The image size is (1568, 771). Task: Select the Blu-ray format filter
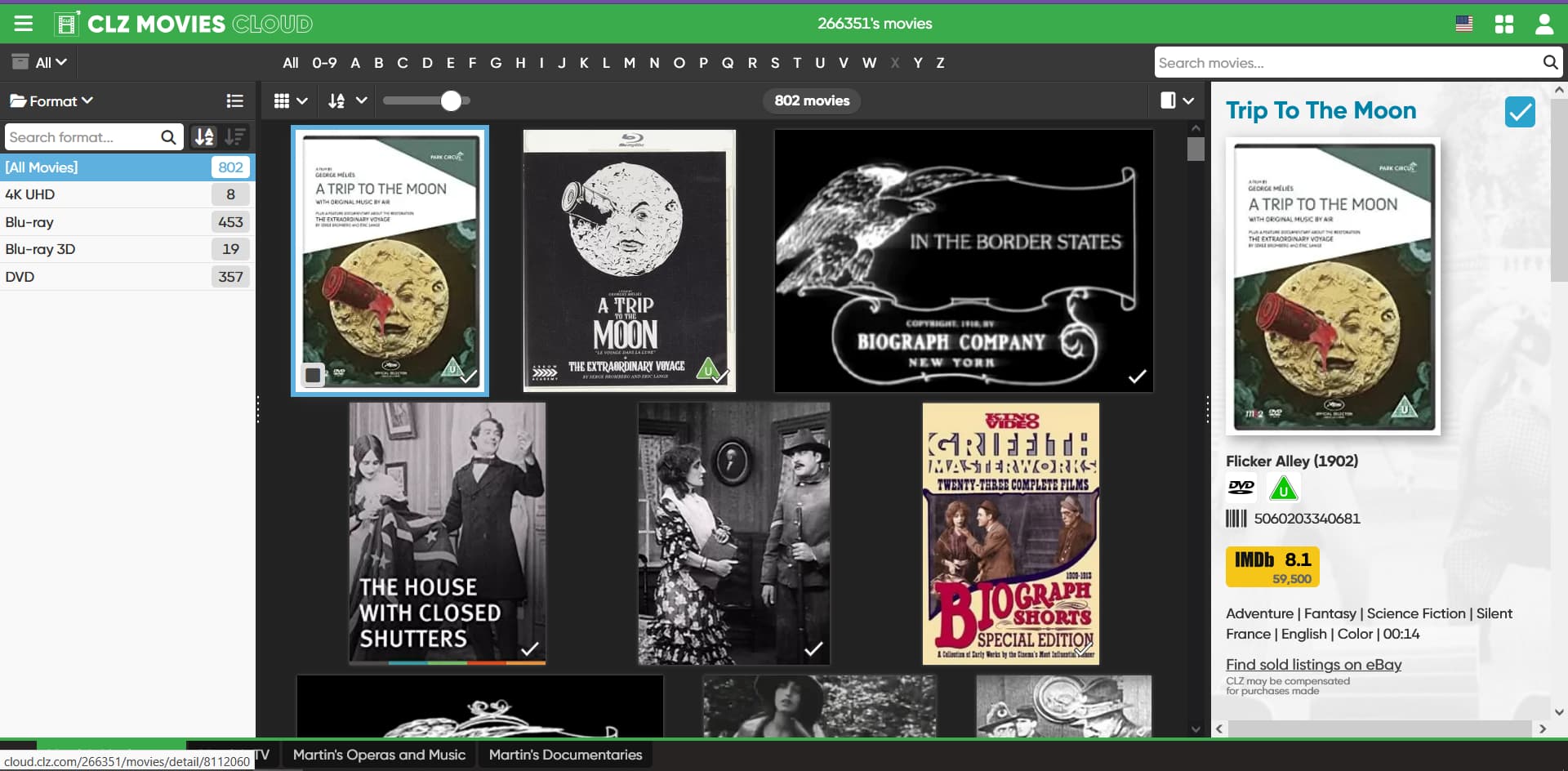(x=29, y=222)
